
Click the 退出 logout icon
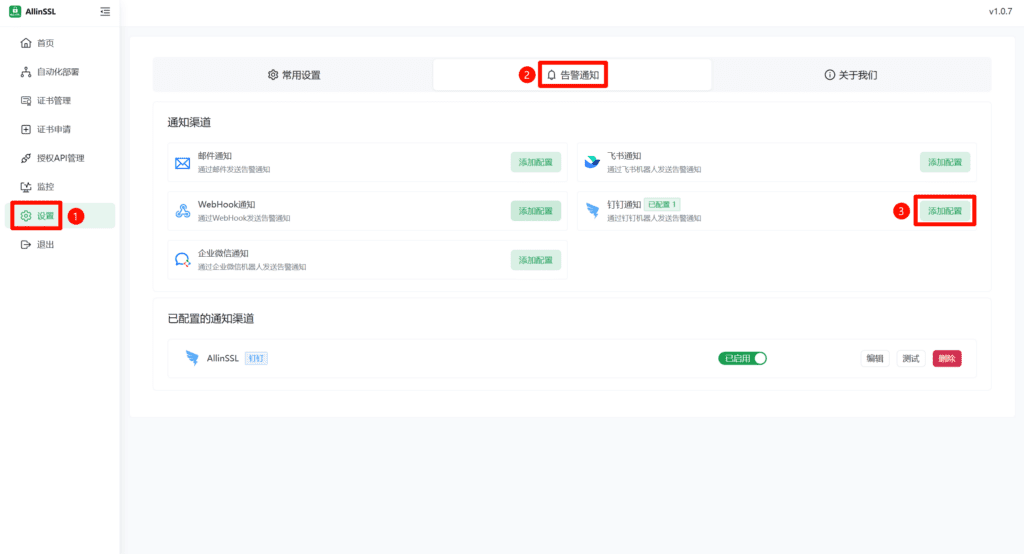coord(26,244)
